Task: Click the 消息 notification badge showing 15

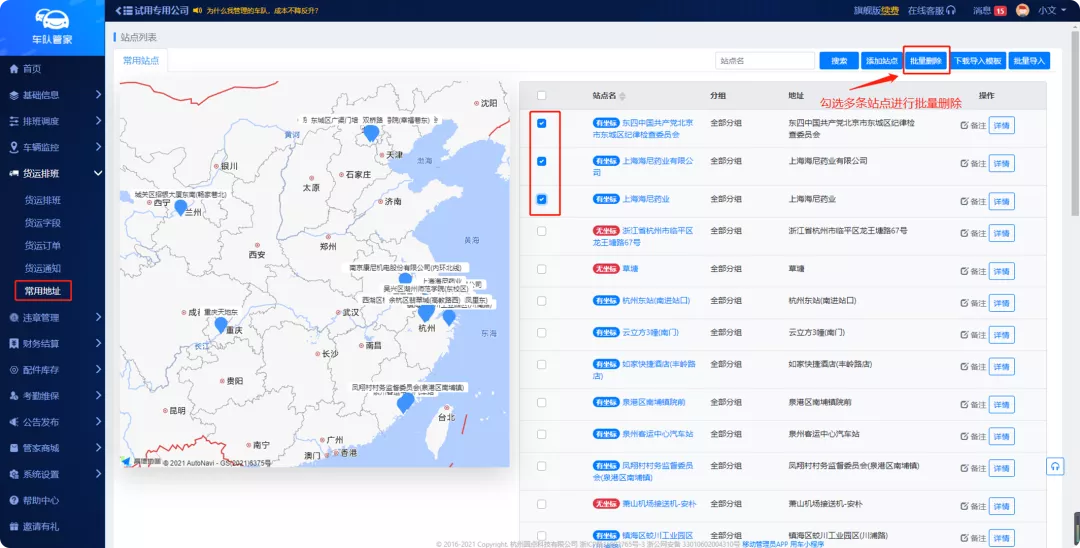Action: pos(1000,10)
